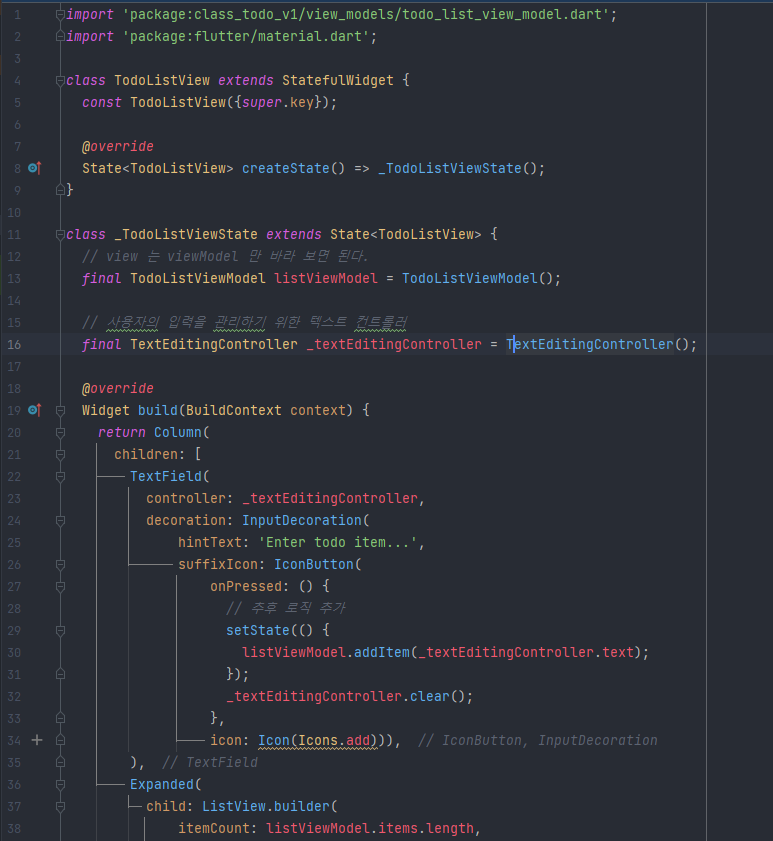
Task: Collapse the import block fold marker on line 1
Action: pyautogui.click(x=61, y=14)
